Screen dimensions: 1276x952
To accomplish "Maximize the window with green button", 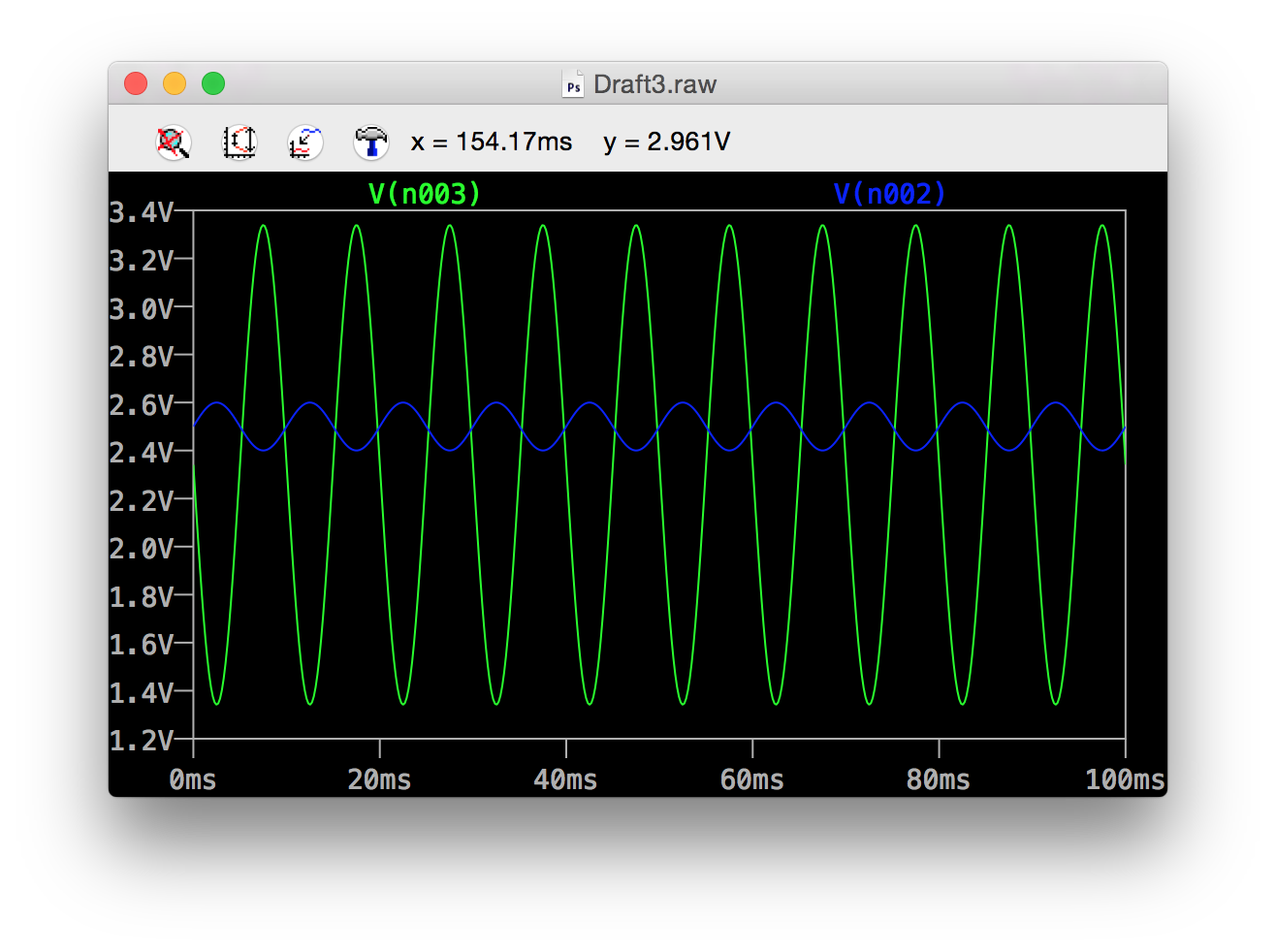I will [213, 84].
